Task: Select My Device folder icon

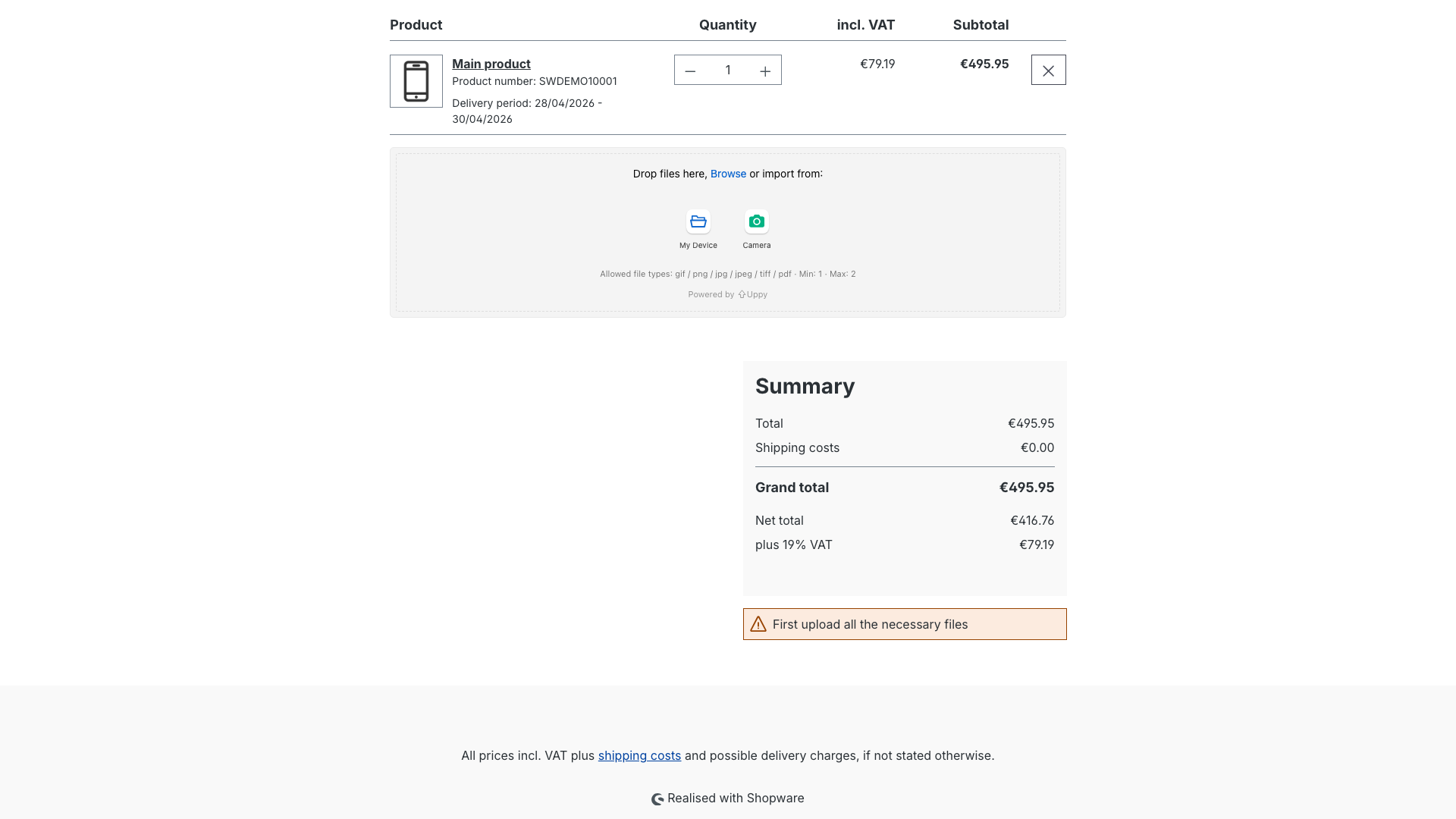Action: (x=698, y=221)
